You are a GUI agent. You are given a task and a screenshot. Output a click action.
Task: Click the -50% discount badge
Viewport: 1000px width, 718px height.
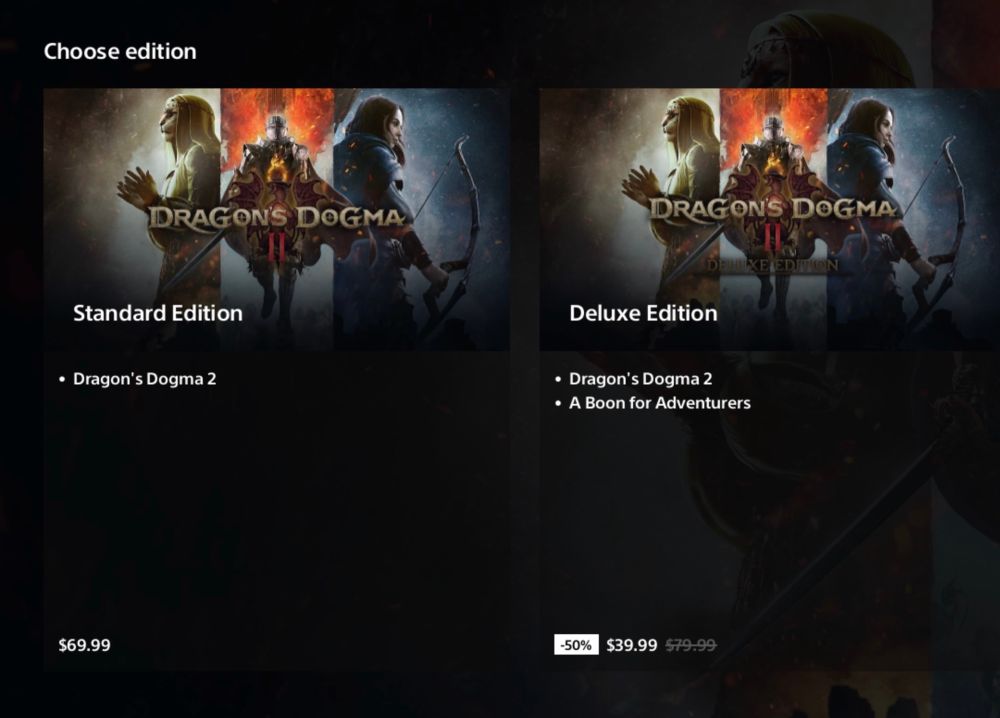(x=577, y=645)
